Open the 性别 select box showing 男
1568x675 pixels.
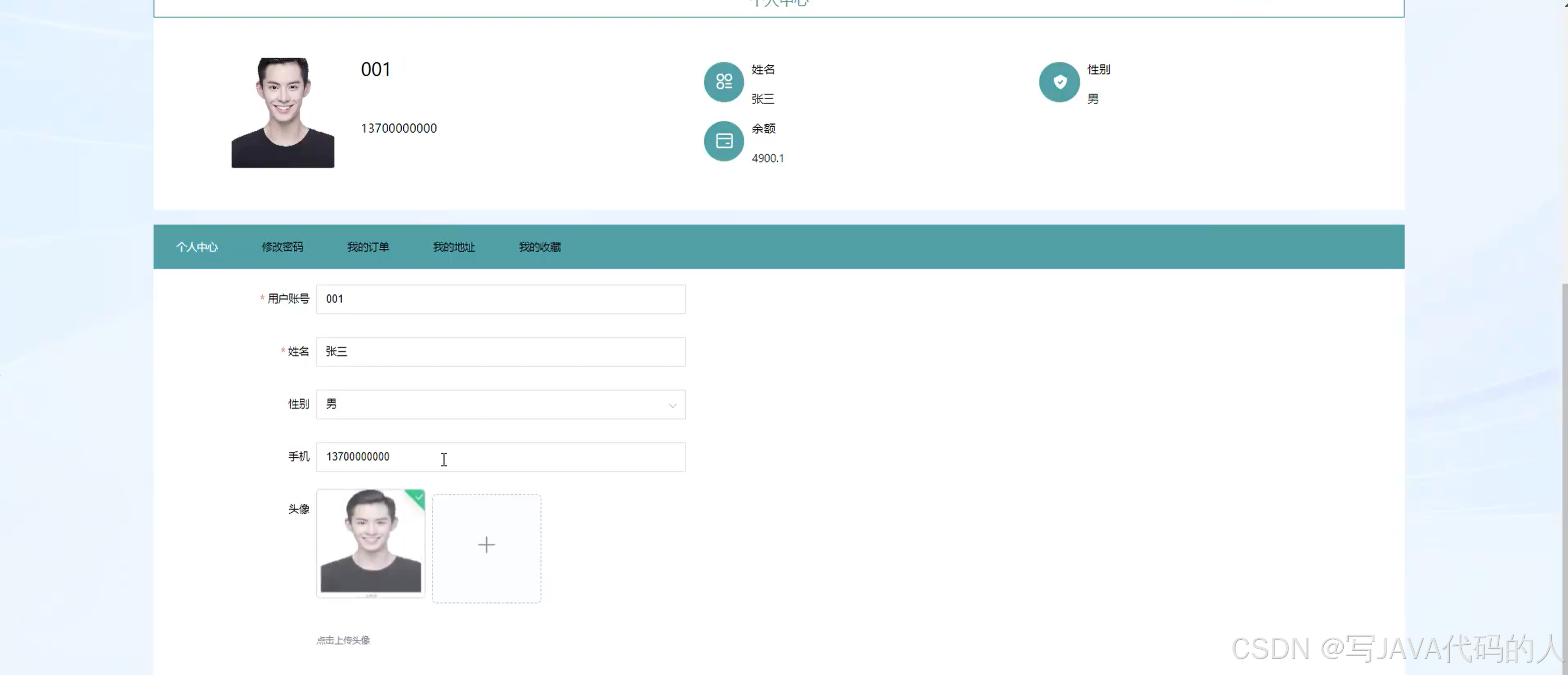(x=487, y=405)
